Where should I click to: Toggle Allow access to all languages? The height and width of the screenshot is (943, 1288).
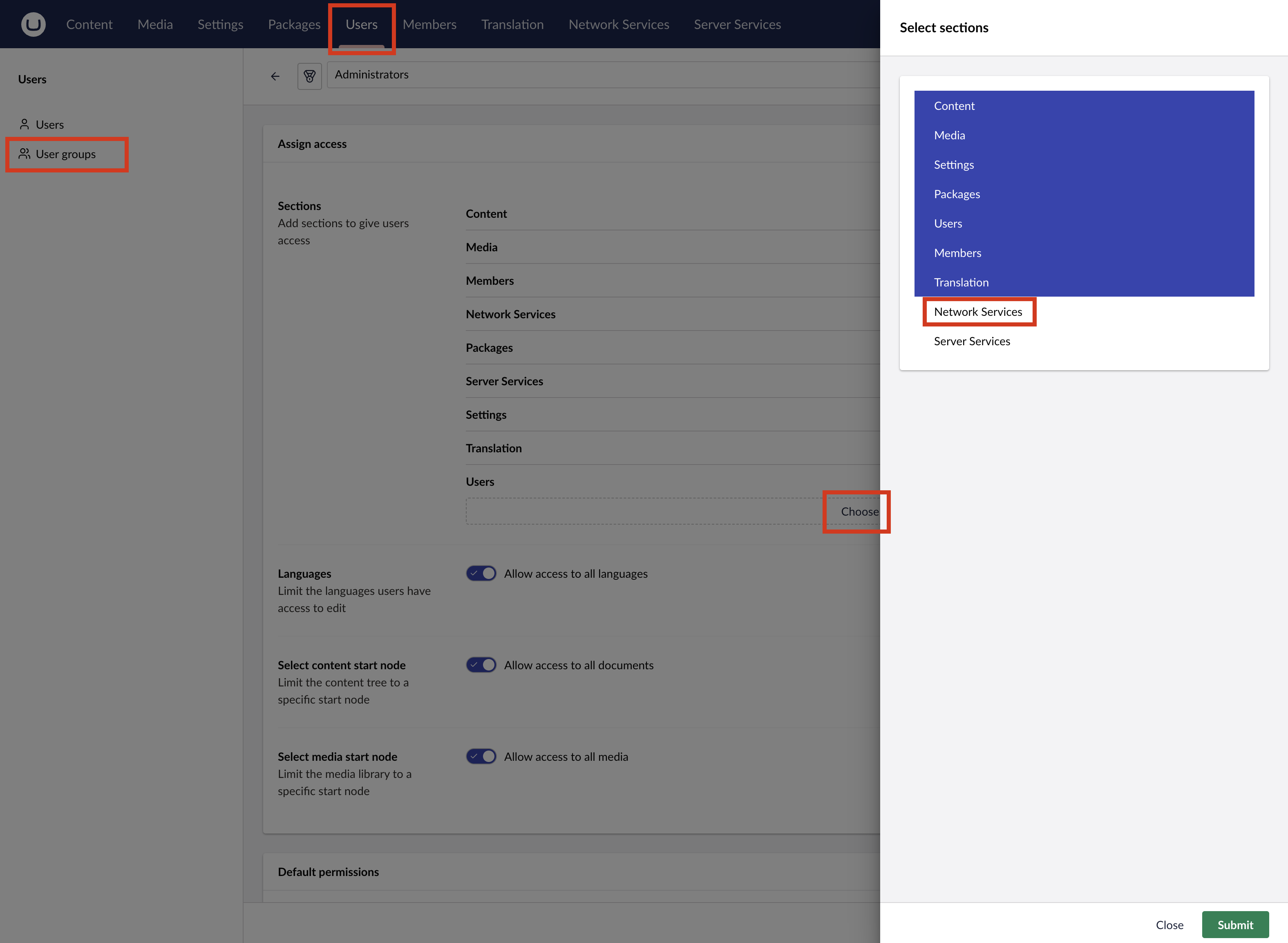(481, 573)
